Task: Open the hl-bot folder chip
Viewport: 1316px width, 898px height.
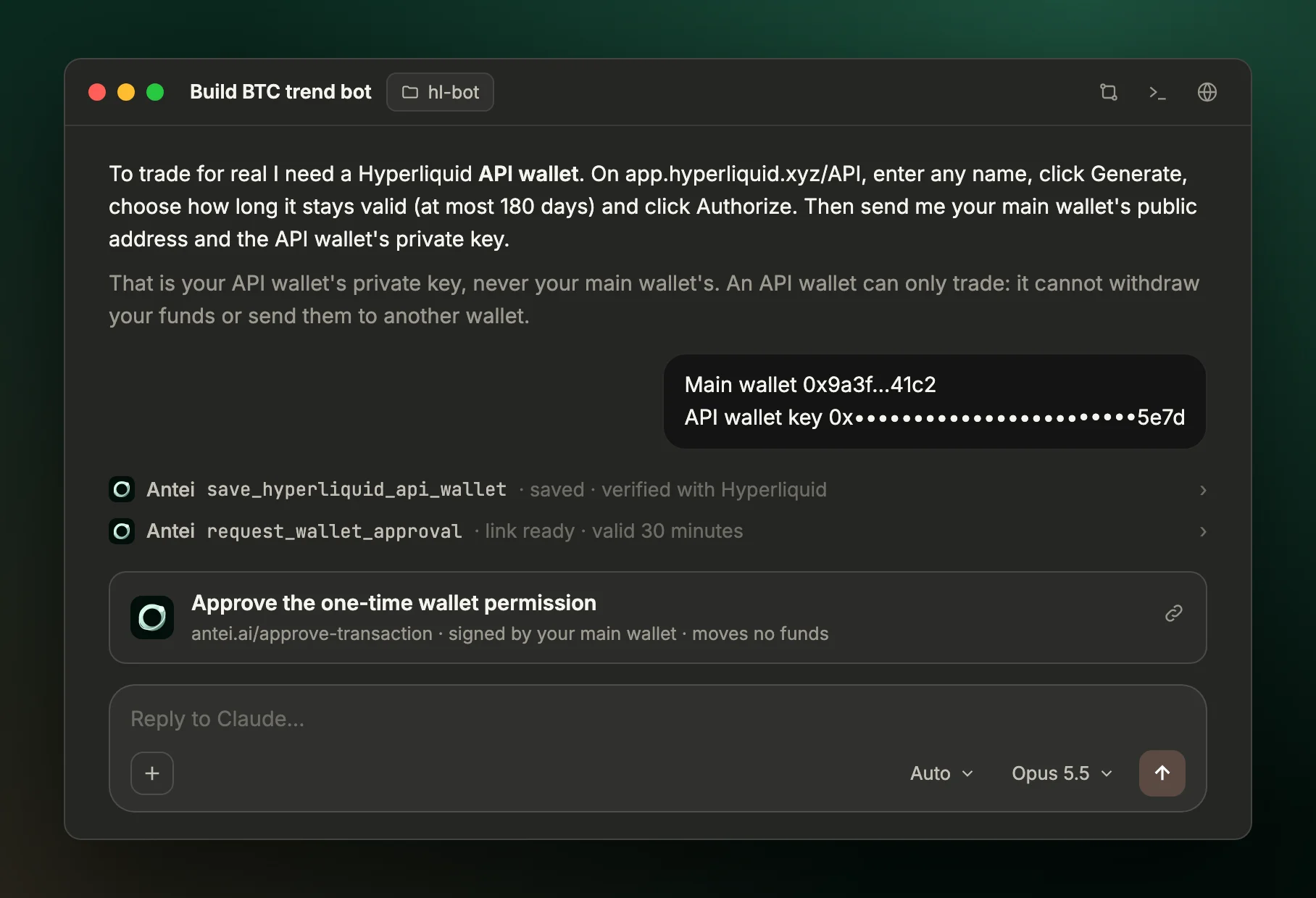Action: click(x=440, y=92)
